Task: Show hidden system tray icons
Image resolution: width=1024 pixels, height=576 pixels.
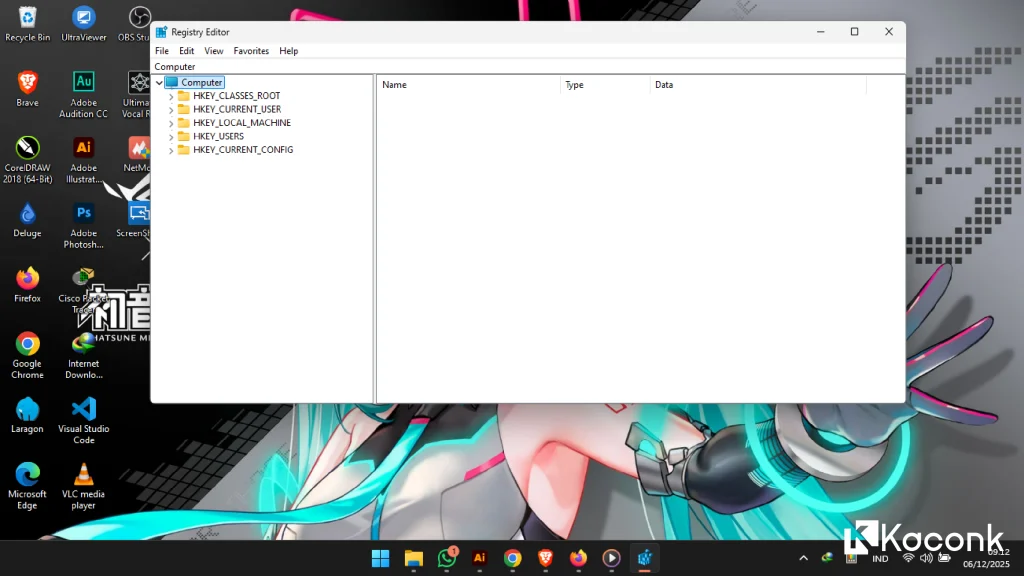Action: click(x=803, y=558)
